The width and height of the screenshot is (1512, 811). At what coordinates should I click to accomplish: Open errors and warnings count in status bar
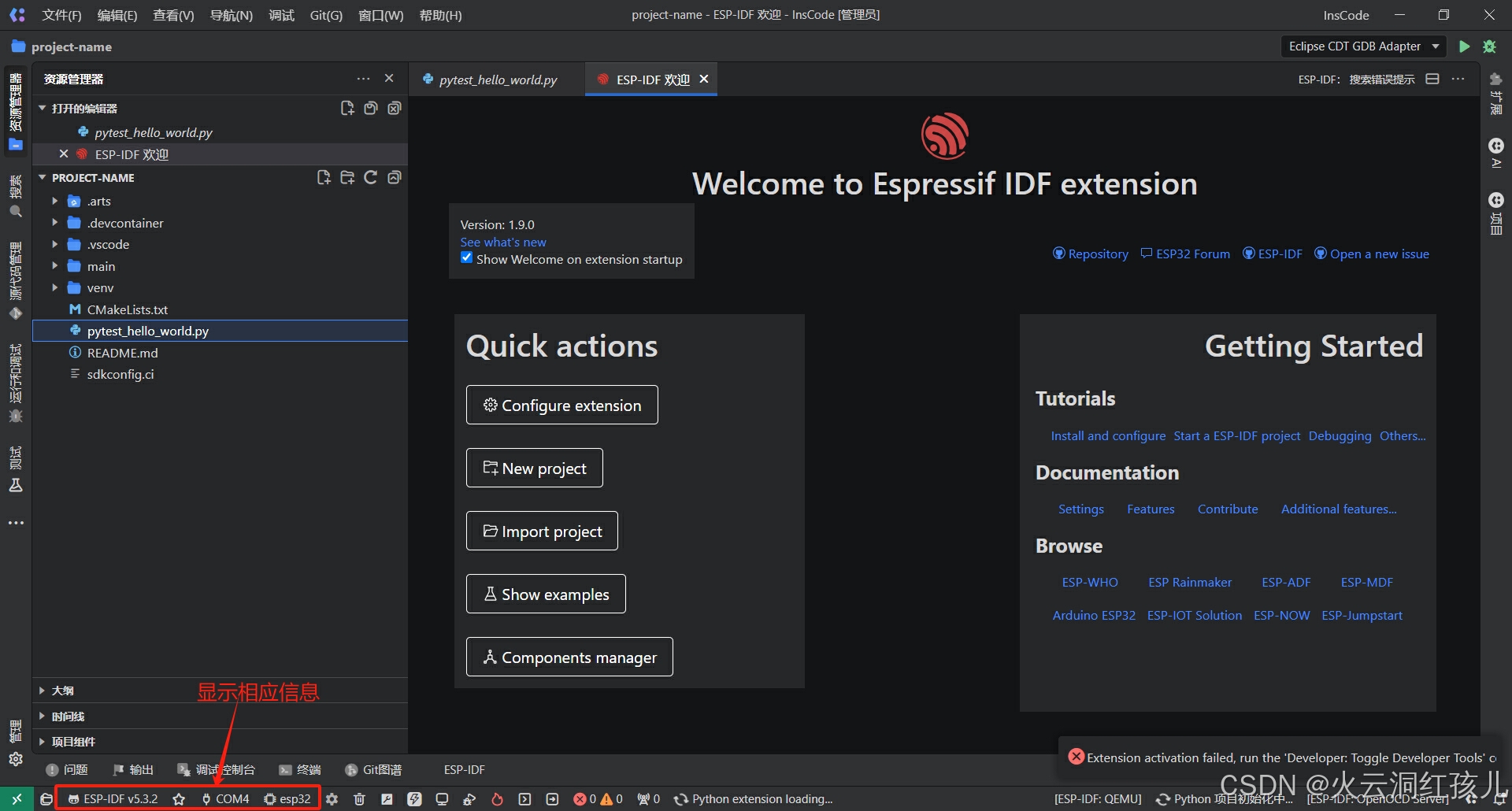(x=598, y=798)
